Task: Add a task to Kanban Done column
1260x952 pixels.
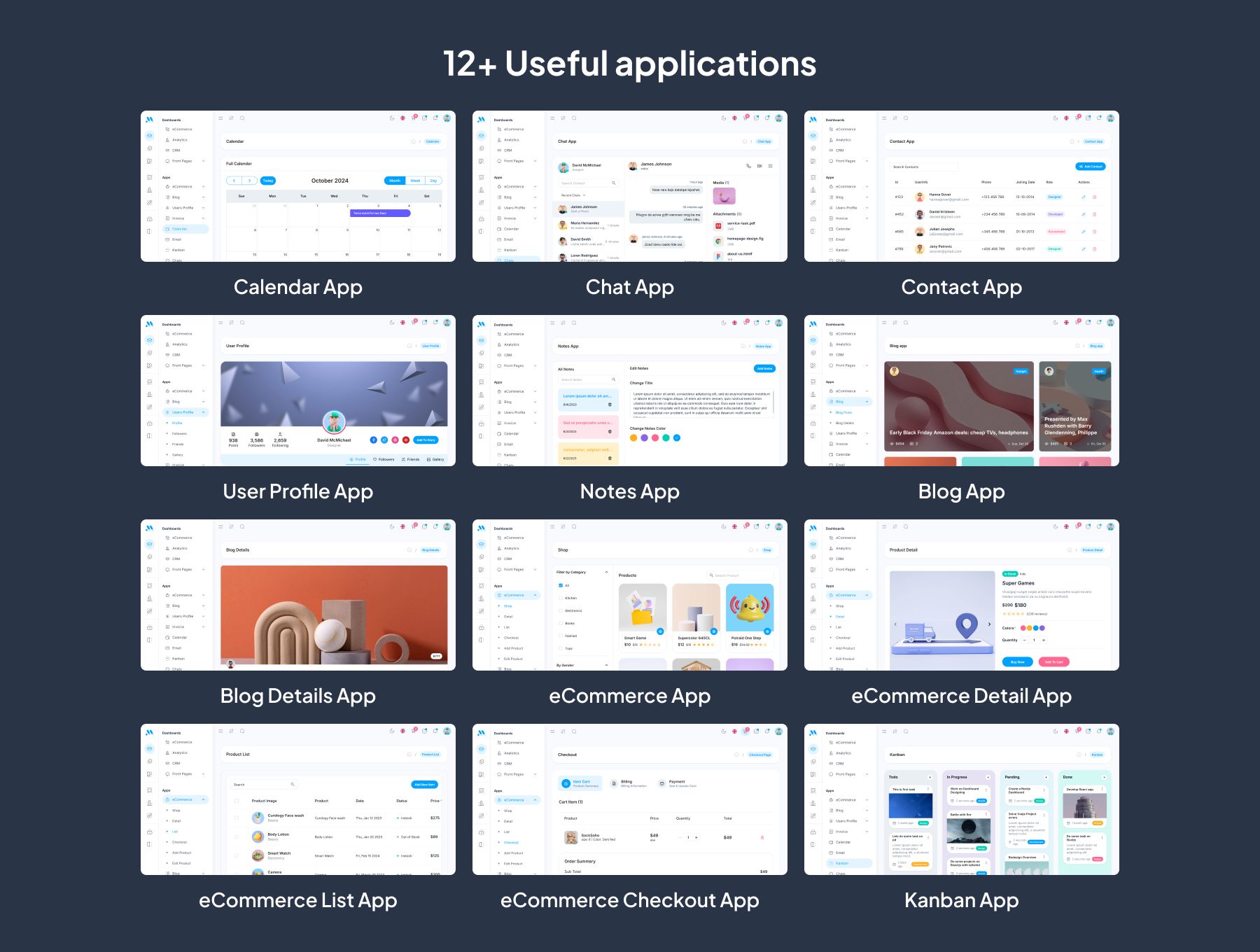Action: pyautogui.click(x=1104, y=777)
